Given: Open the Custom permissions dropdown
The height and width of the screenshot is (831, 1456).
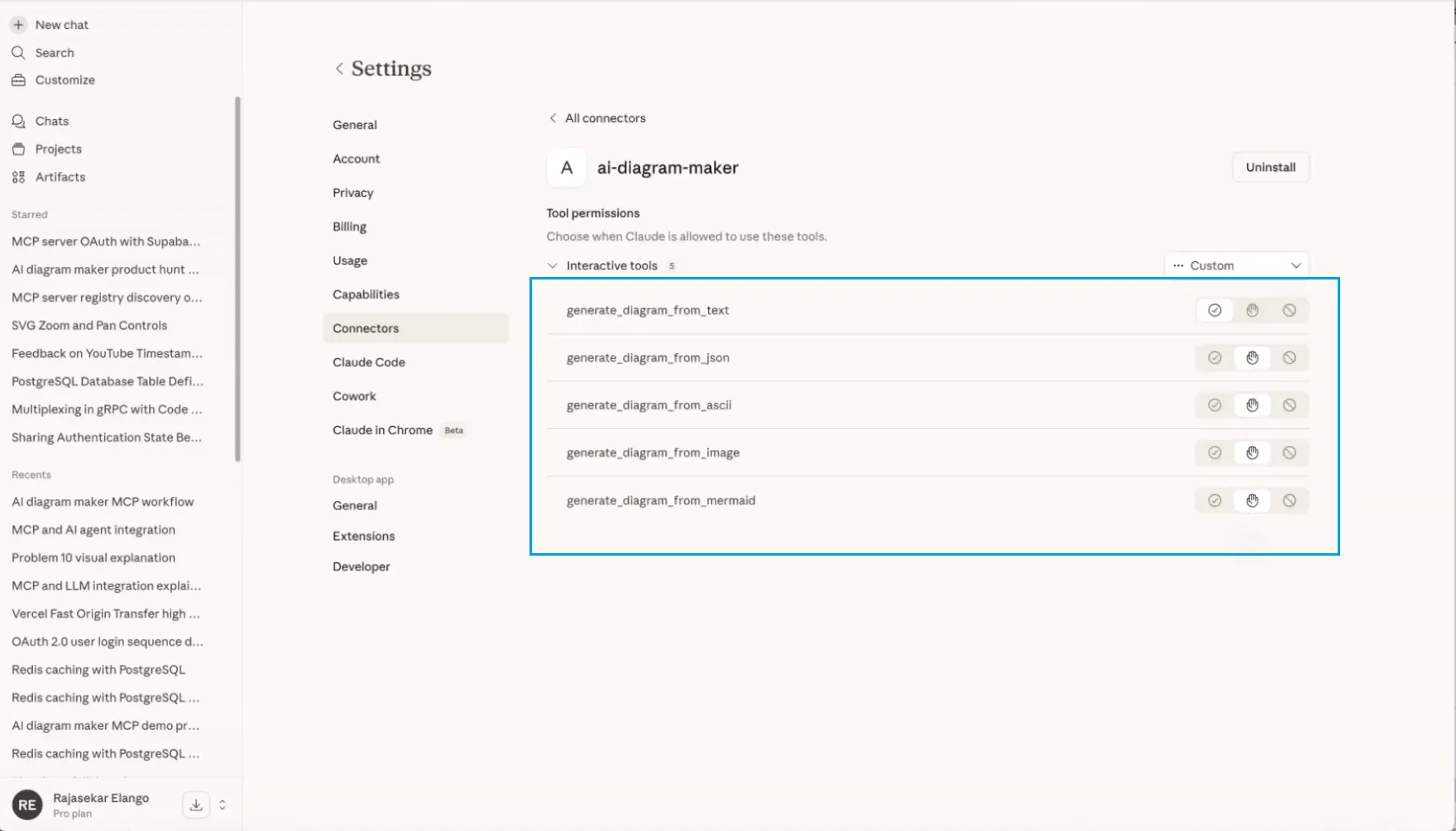Looking at the screenshot, I should click(x=1236, y=265).
